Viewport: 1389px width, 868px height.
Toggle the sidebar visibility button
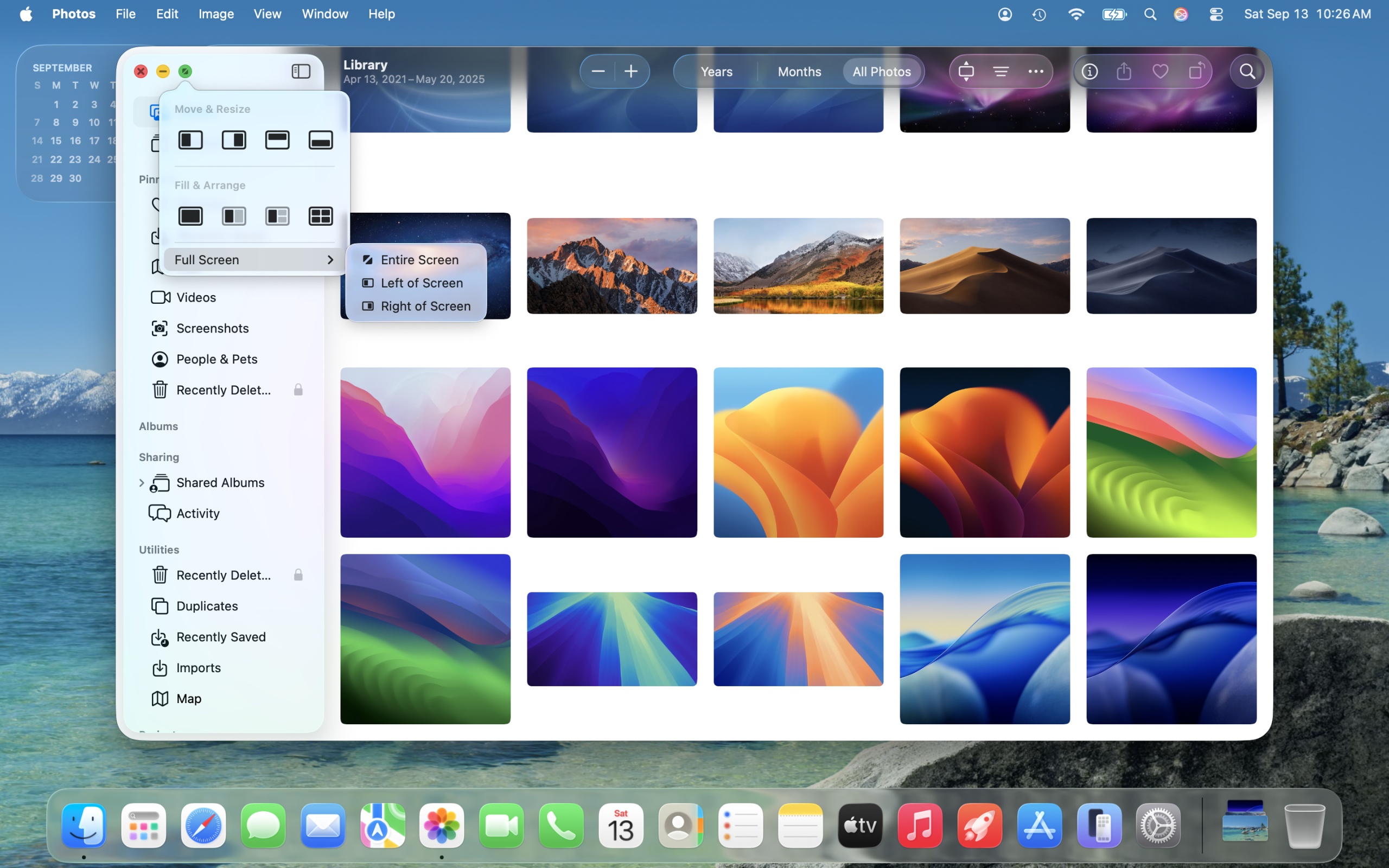tap(301, 71)
